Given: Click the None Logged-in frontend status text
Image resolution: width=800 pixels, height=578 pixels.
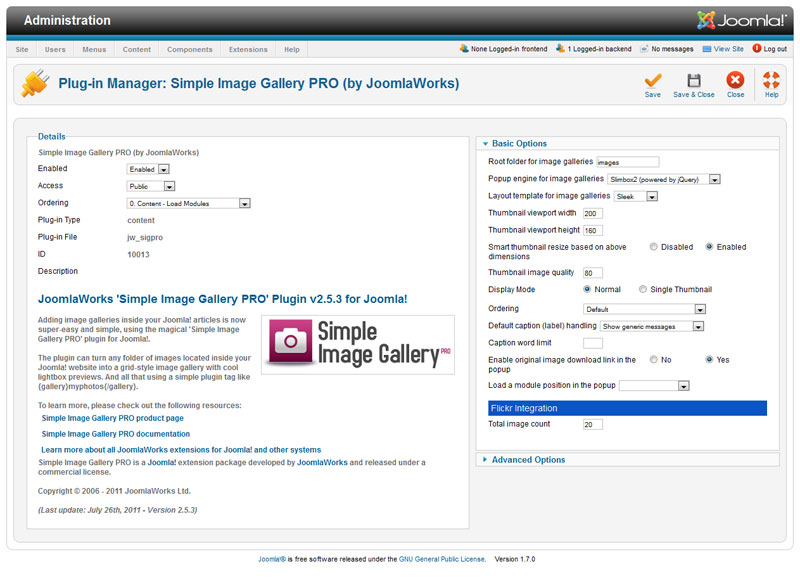Looking at the screenshot, I should (x=509, y=49).
